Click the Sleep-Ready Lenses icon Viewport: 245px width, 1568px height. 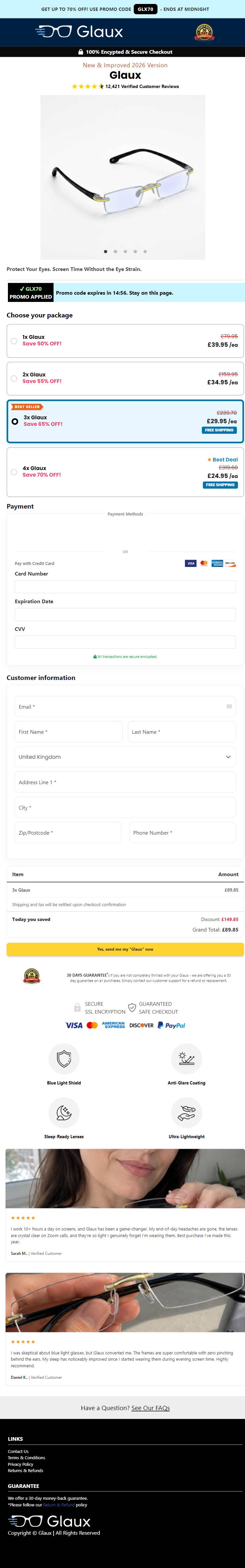(x=64, y=1112)
